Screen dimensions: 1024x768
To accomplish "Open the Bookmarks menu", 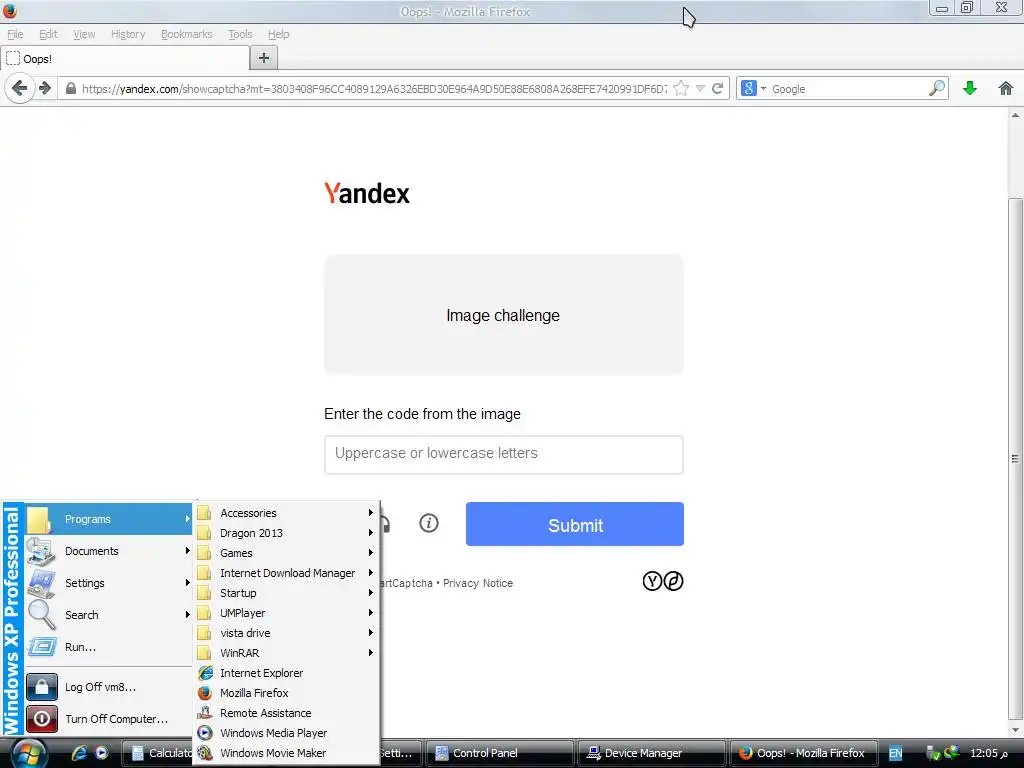I will click(186, 34).
